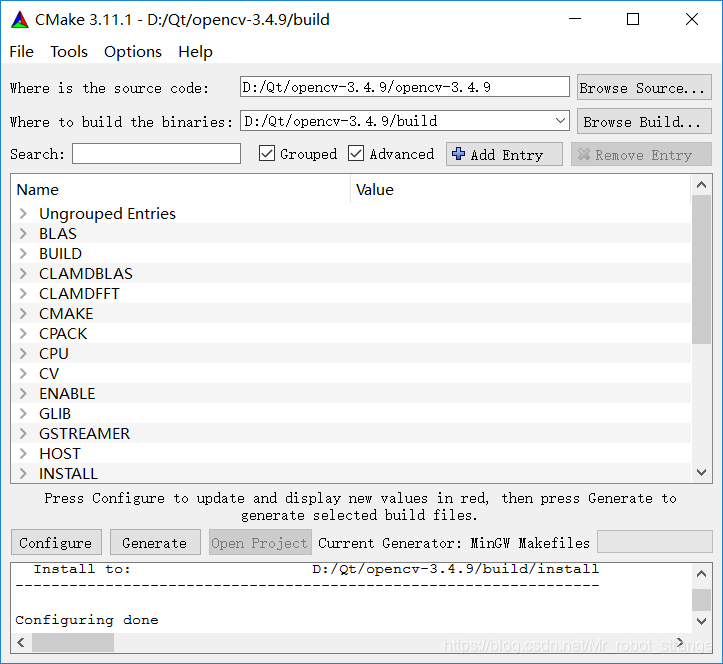Maximize the CMake window
Image resolution: width=723 pixels, height=664 pixels.
click(633, 19)
